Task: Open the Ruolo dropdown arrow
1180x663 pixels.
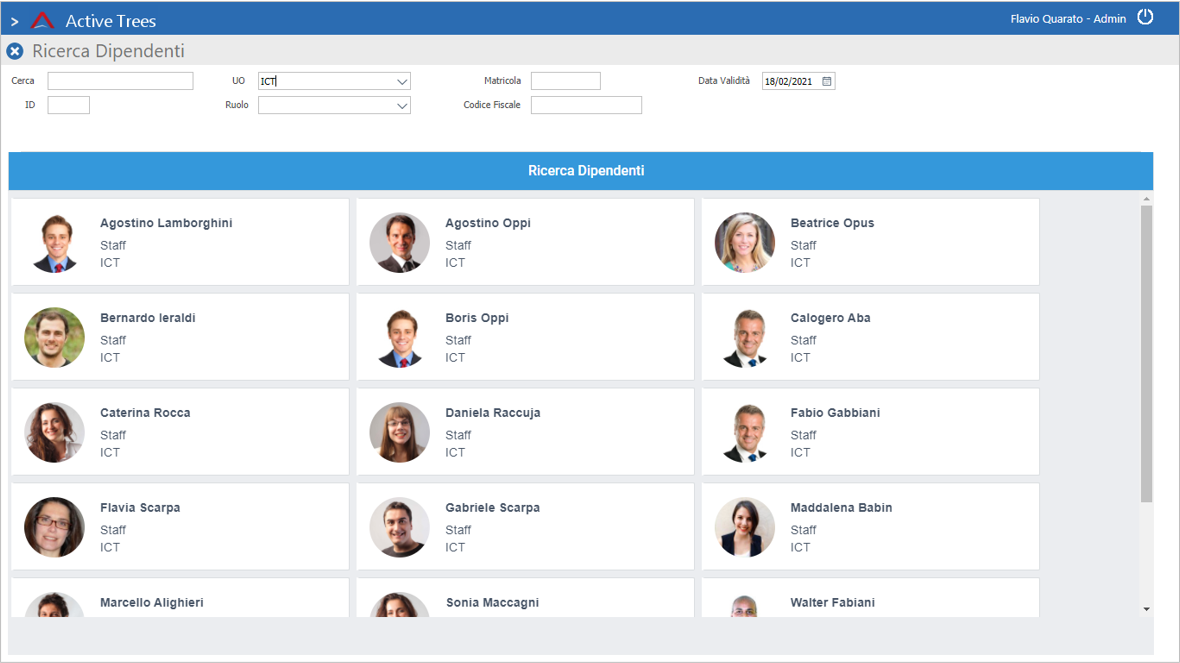Action: (402, 105)
